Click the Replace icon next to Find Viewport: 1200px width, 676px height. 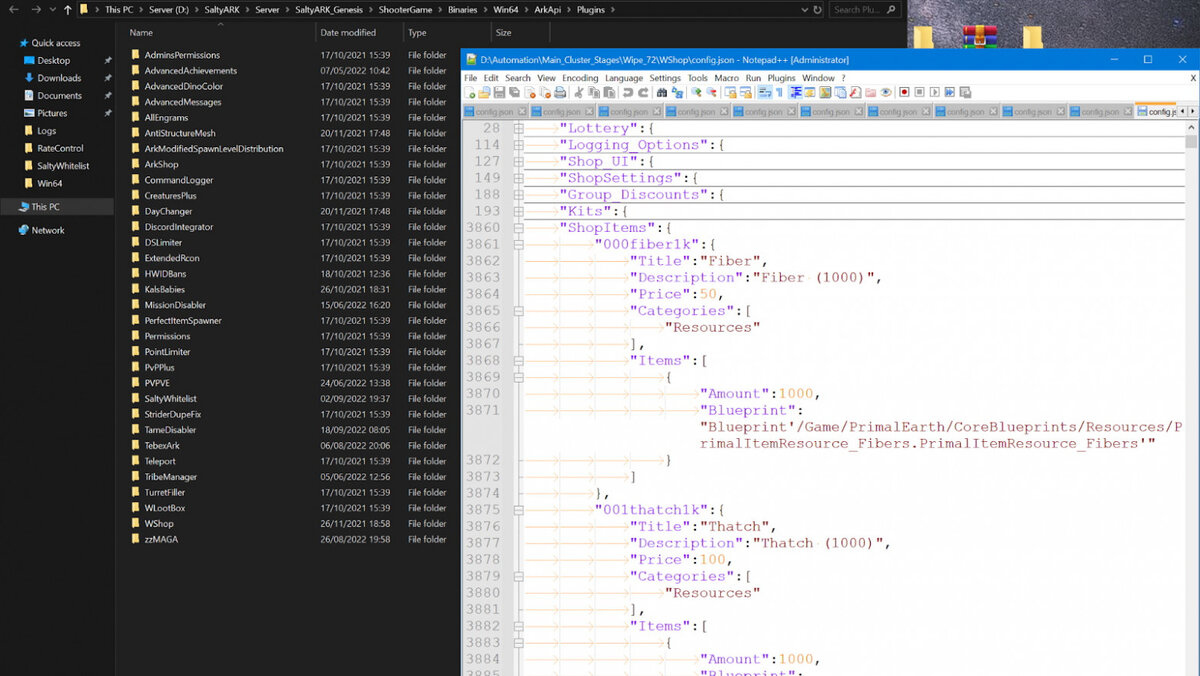(x=677, y=92)
